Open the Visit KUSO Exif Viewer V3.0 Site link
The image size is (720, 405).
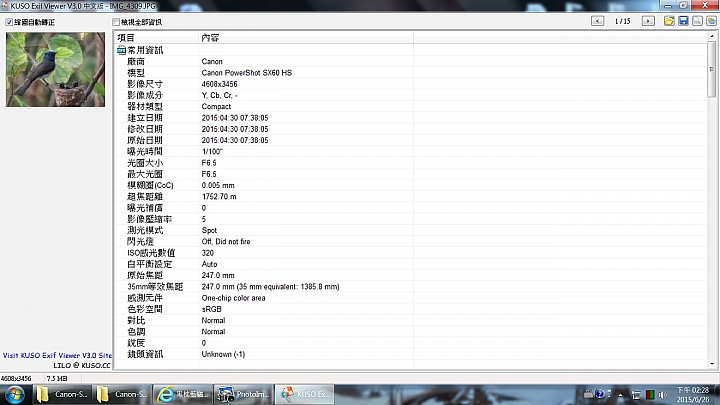click(57, 355)
